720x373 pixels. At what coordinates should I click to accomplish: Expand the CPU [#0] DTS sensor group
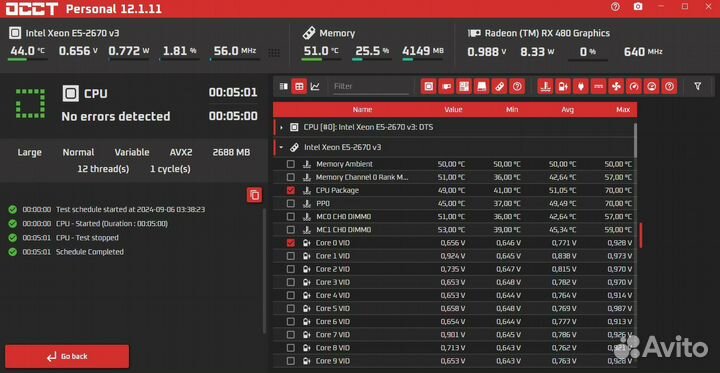pos(281,127)
